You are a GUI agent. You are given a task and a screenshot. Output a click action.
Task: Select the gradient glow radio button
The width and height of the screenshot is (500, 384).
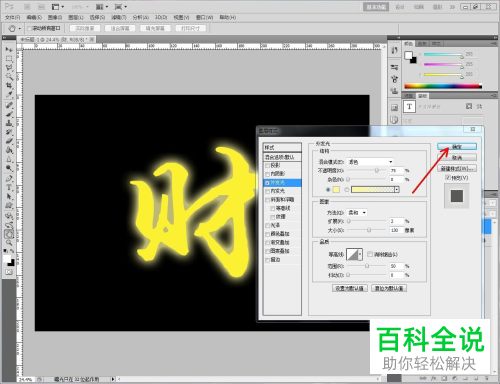click(x=347, y=190)
